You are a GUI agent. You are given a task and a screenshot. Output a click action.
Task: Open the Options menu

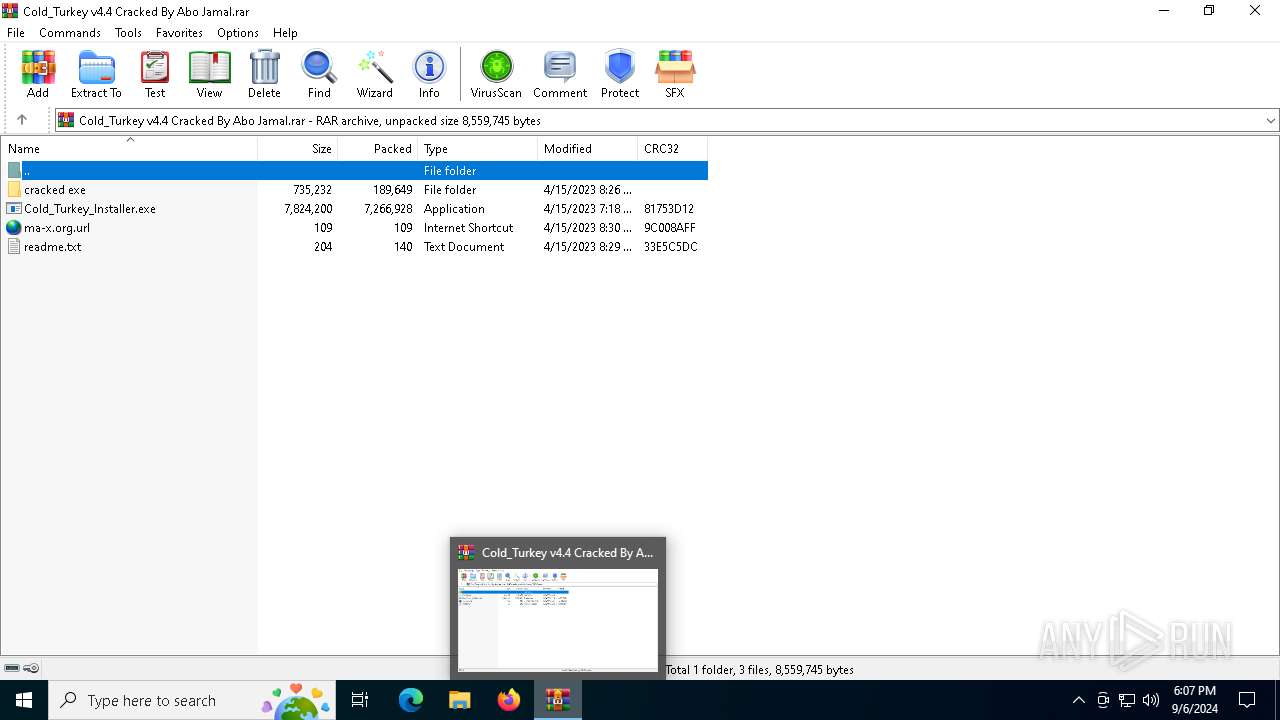click(238, 32)
